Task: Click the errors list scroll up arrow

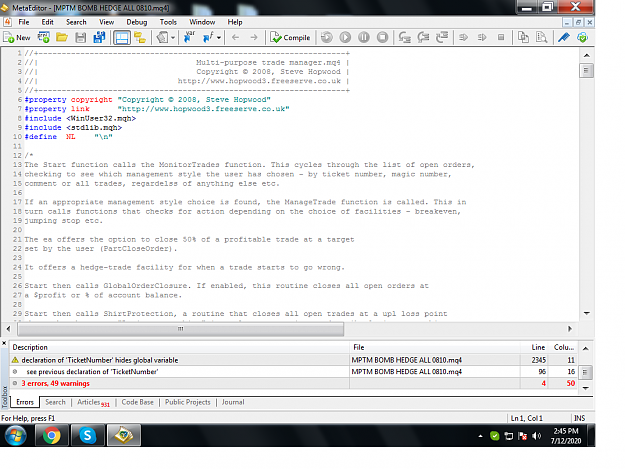Action: 586,349
